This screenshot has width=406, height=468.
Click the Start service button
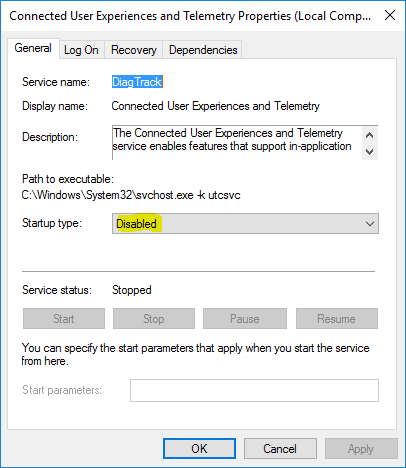(64, 319)
